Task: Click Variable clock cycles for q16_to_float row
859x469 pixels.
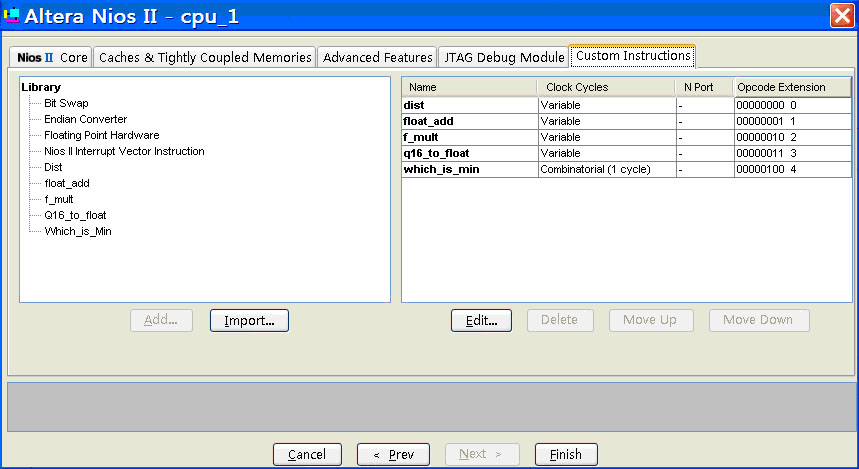Action: point(607,153)
